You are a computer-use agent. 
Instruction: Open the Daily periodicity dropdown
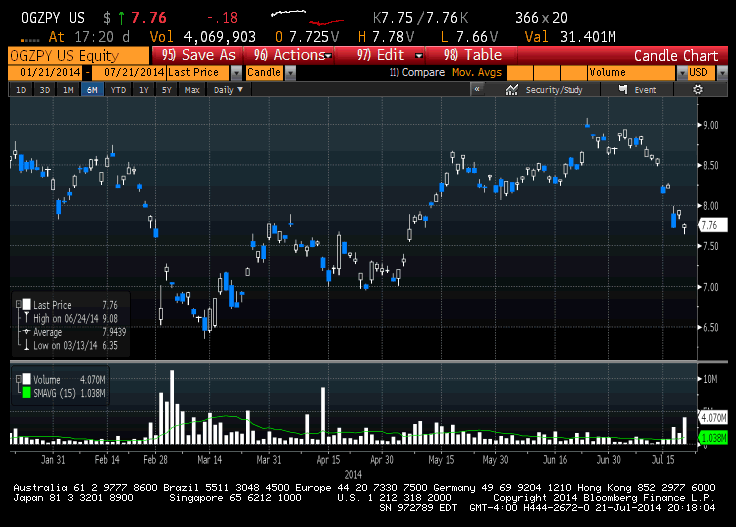pyautogui.click(x=228, y=90)
